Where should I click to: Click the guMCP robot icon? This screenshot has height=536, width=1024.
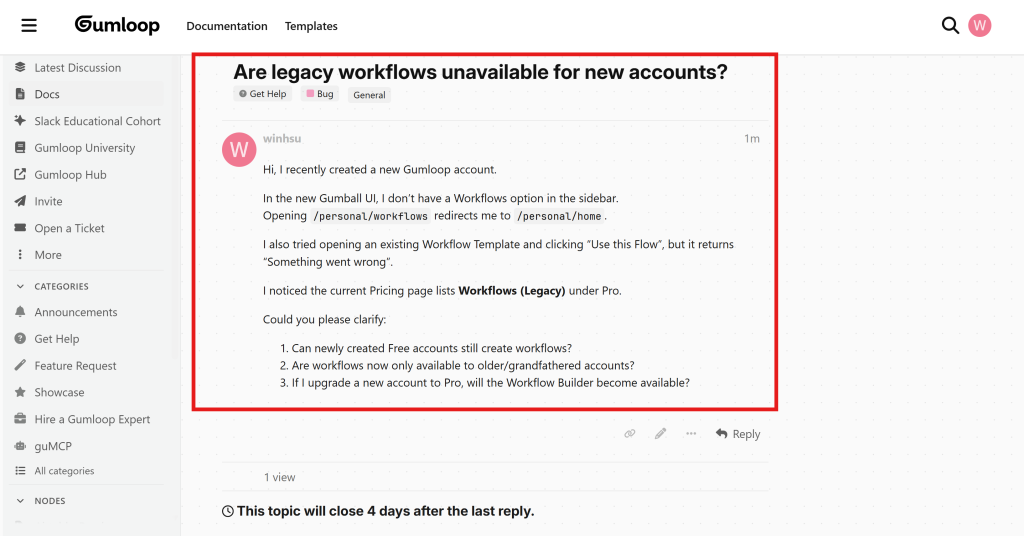[20, 446]
